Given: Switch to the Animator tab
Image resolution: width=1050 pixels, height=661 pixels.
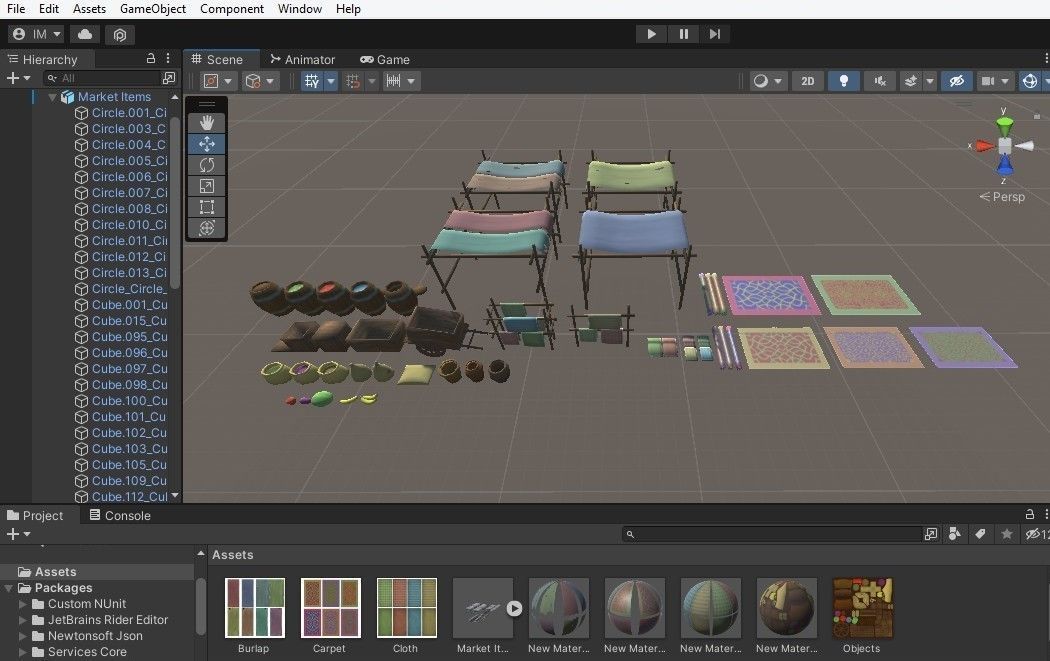Looking at the screenshot, I should (302, 60).
